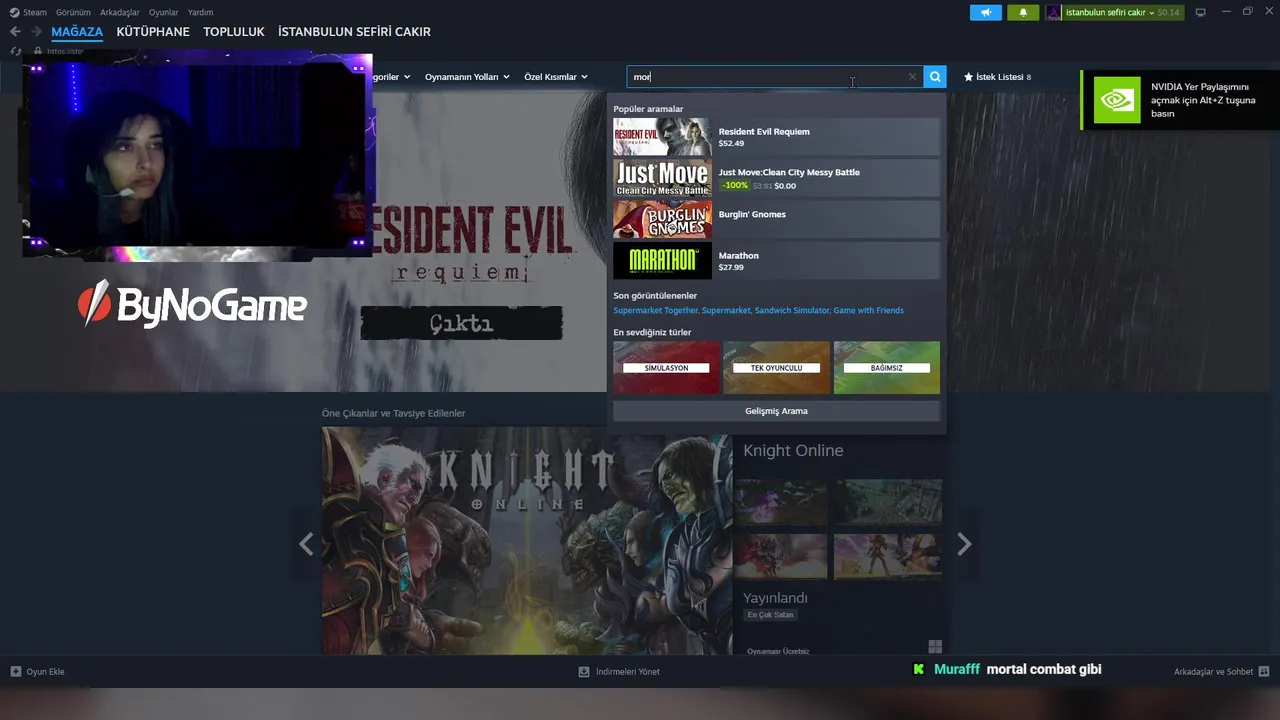This screenshot has height=720, width=1280.
Task: Open the istanbulun sefiri cakır account dropdown
Action: click(x=1110, y=12)
